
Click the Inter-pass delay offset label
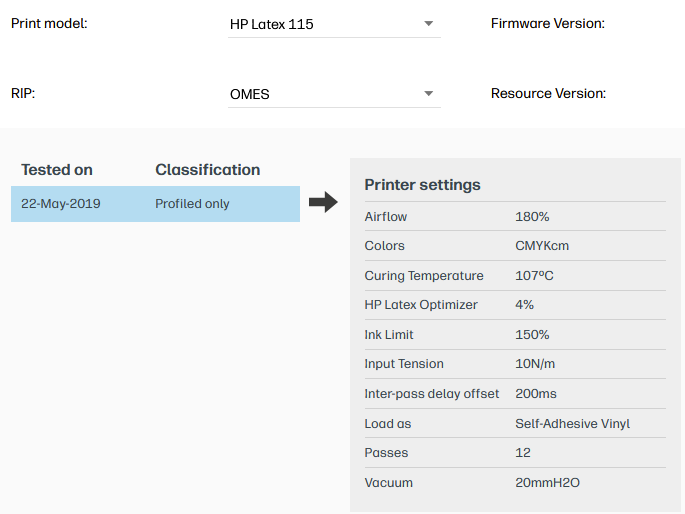click(432, 393)
